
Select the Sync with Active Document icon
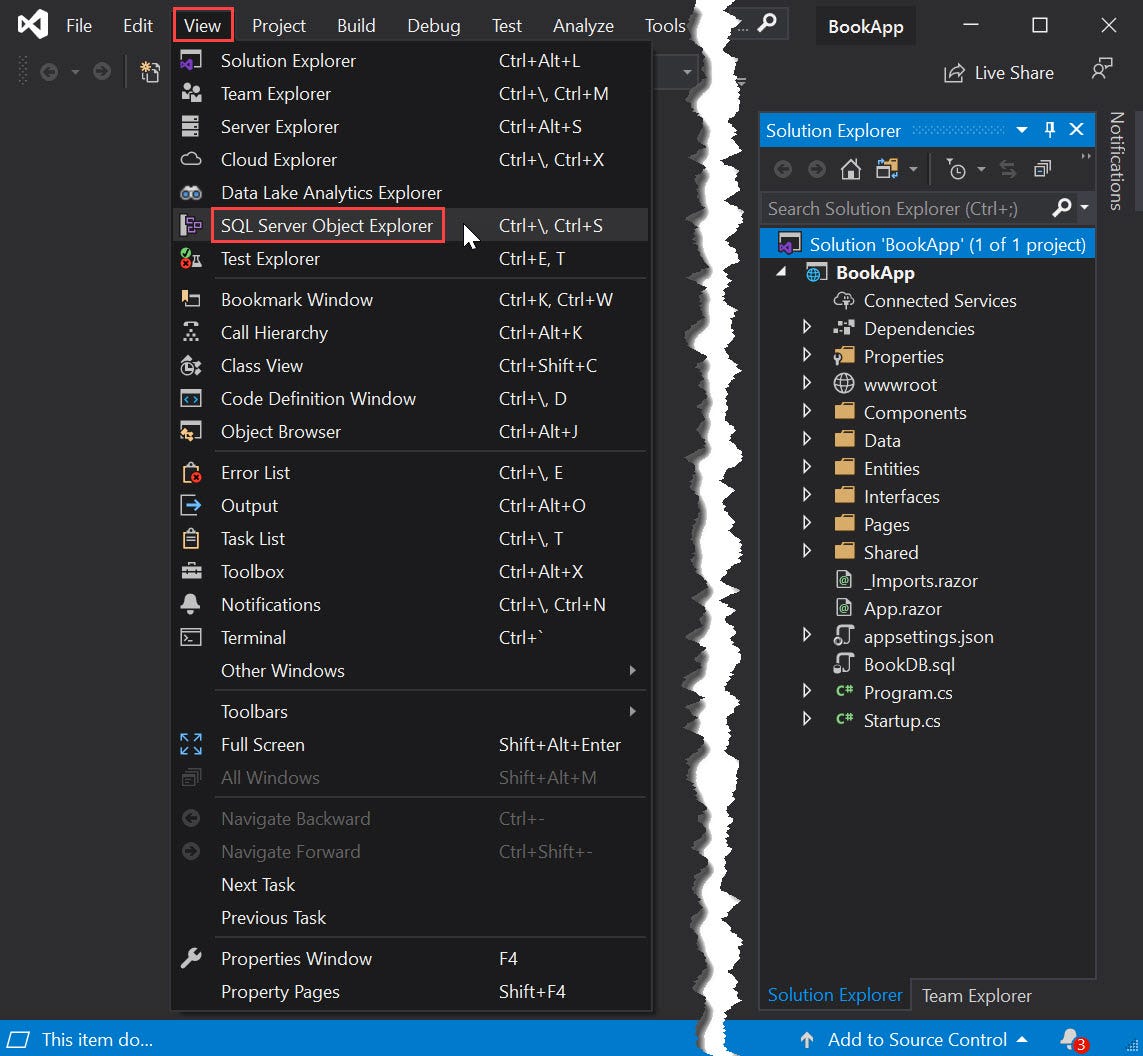click(x=1008, y=169)
